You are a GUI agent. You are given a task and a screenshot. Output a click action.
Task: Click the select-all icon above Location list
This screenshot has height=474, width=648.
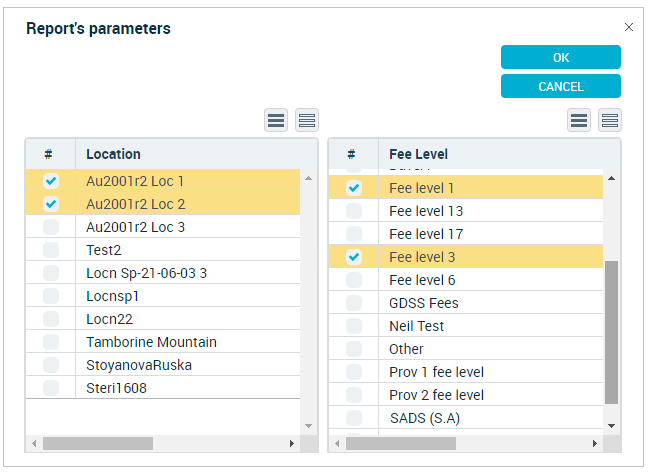tap(276, 120)
